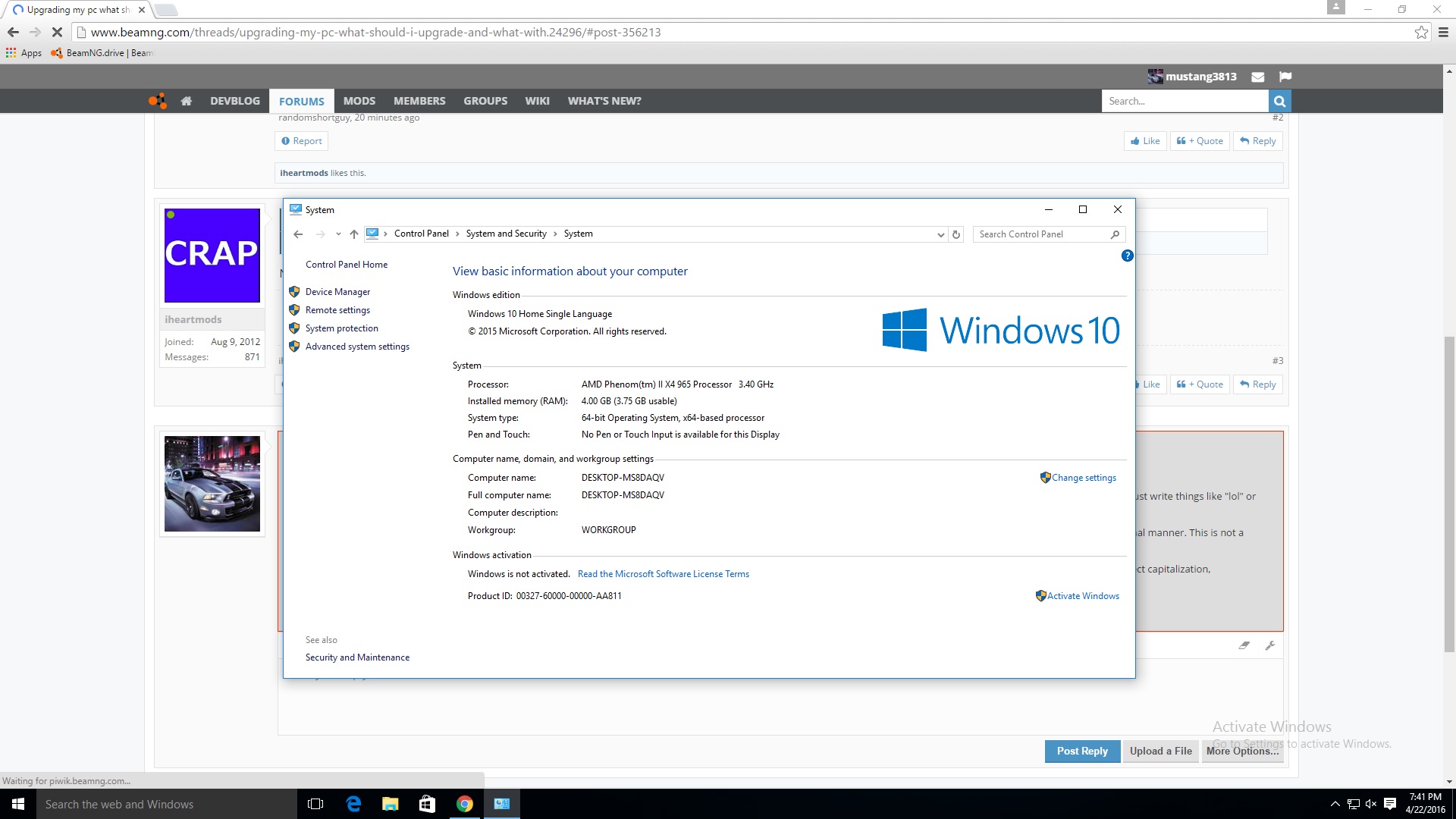Viewport: 1456px width, 819px height.
Task: Open Security and Maintenance link
Action: (x=357, y=657)
